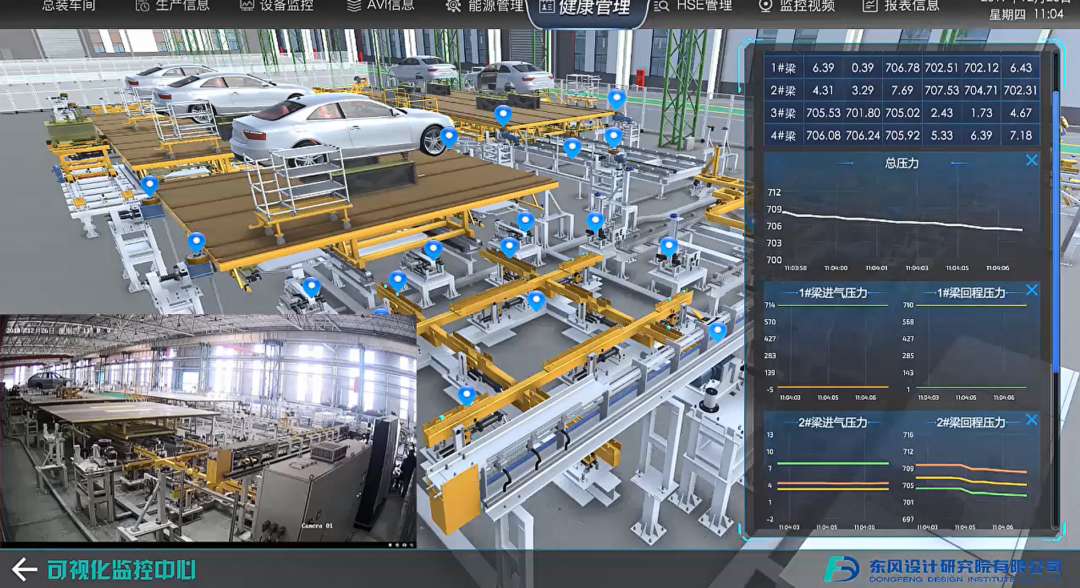Image resolution: width=1080 pixels, height=588 pixels.
Task: Click the 监控视频 camera icon
Action: coord(766,6)
